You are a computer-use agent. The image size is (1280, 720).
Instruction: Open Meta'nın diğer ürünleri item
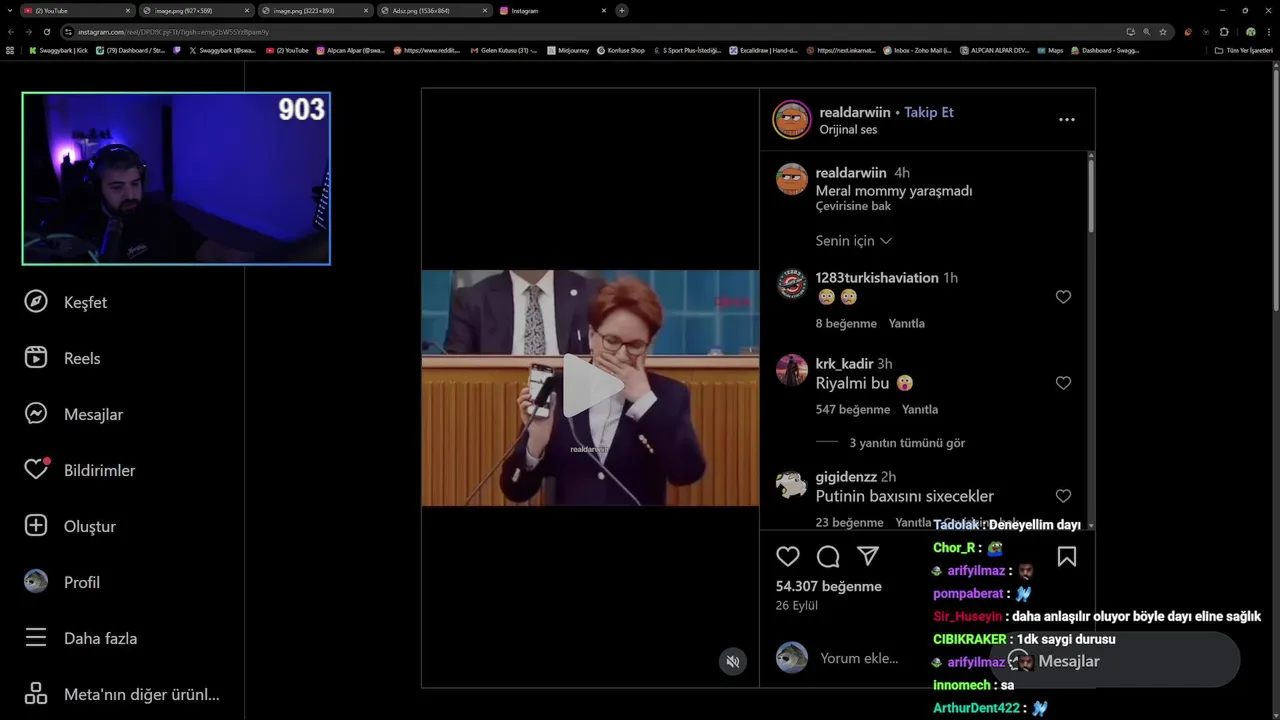(x=122, y=694)
